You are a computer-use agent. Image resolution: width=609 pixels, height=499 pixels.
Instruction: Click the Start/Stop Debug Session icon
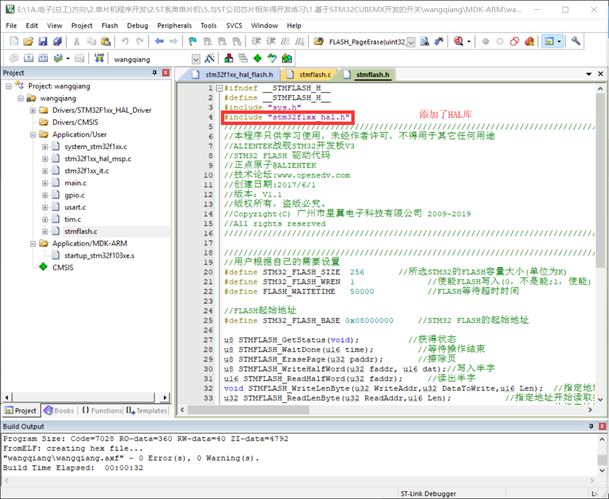[458, 42]
